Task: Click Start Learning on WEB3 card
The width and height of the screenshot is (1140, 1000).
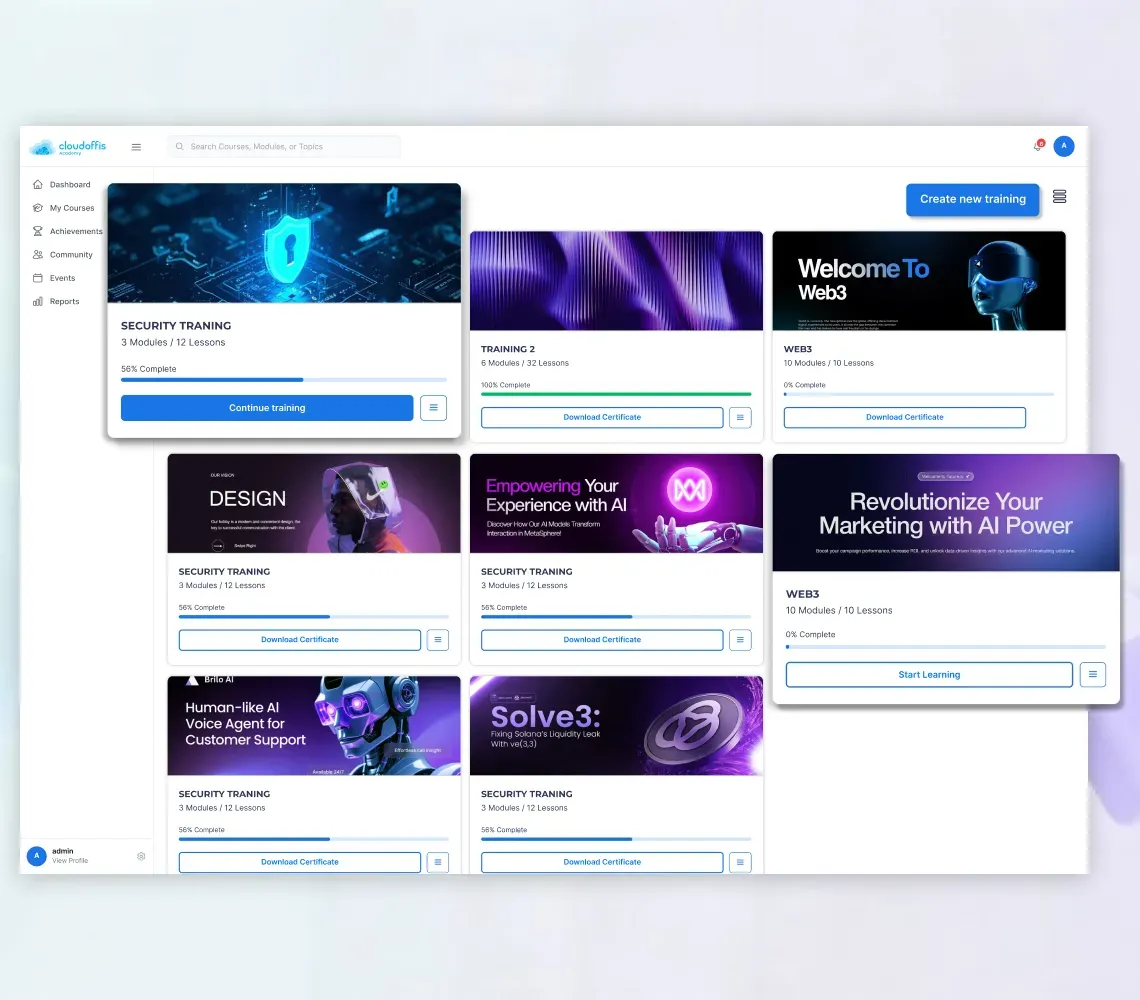Action: (929, 674)
